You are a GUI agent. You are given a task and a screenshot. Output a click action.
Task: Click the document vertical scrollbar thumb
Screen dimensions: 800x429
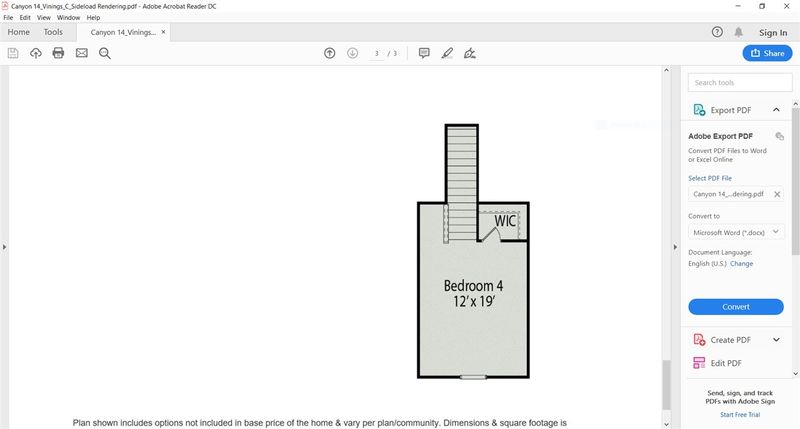pos(666,385)
